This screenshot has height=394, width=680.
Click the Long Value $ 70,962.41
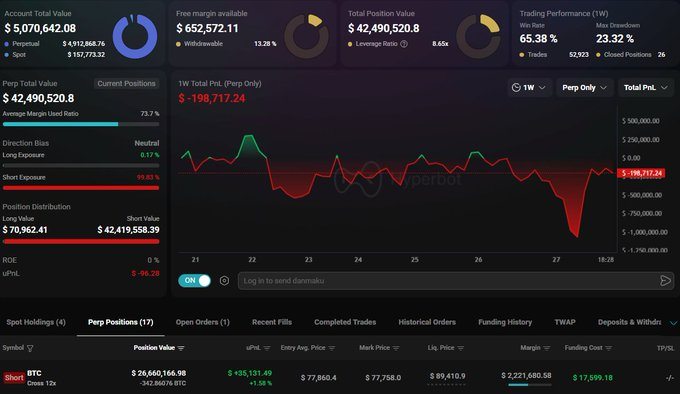click(25, 230)
